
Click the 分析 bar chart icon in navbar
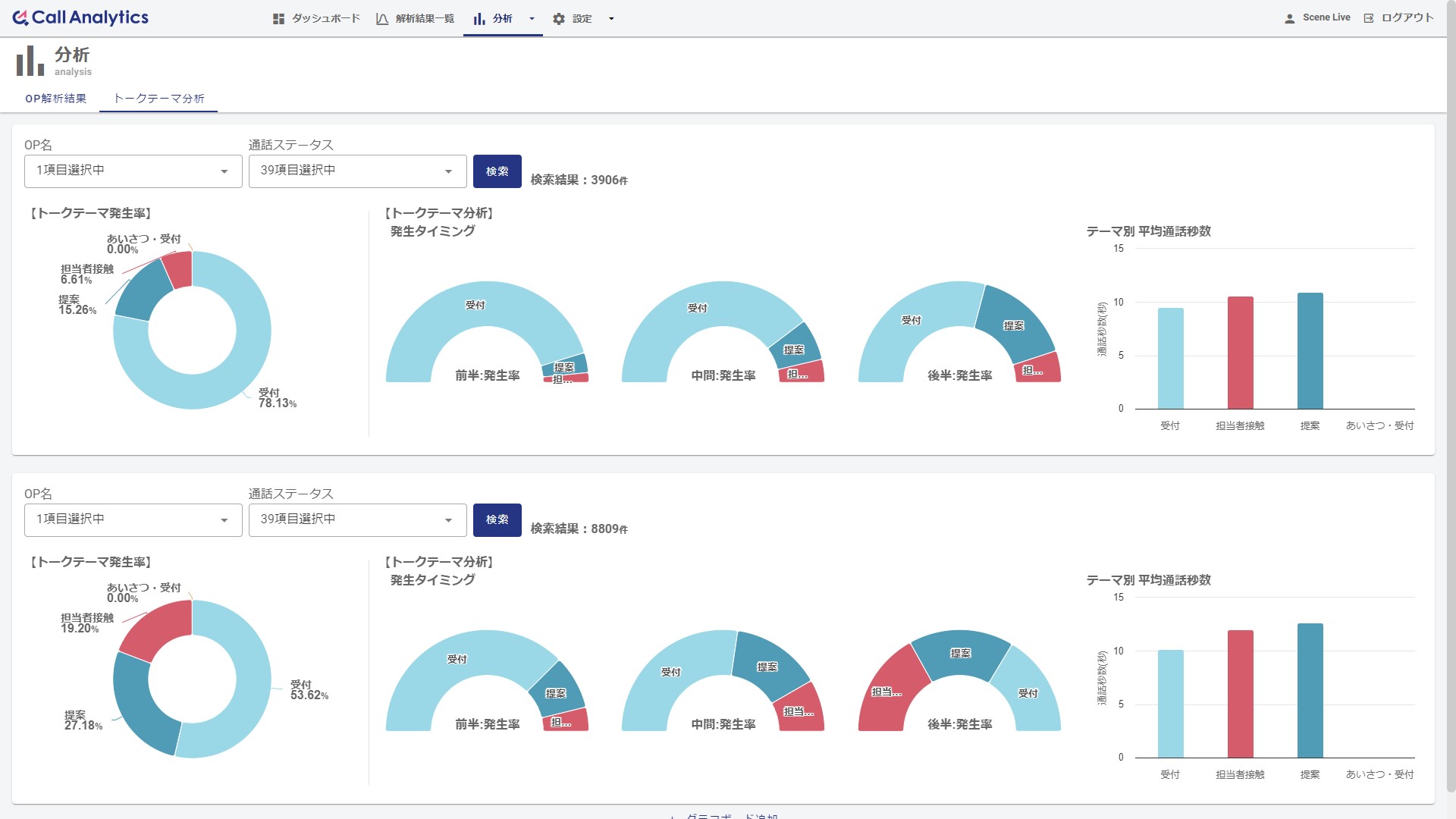coord(479,19)
